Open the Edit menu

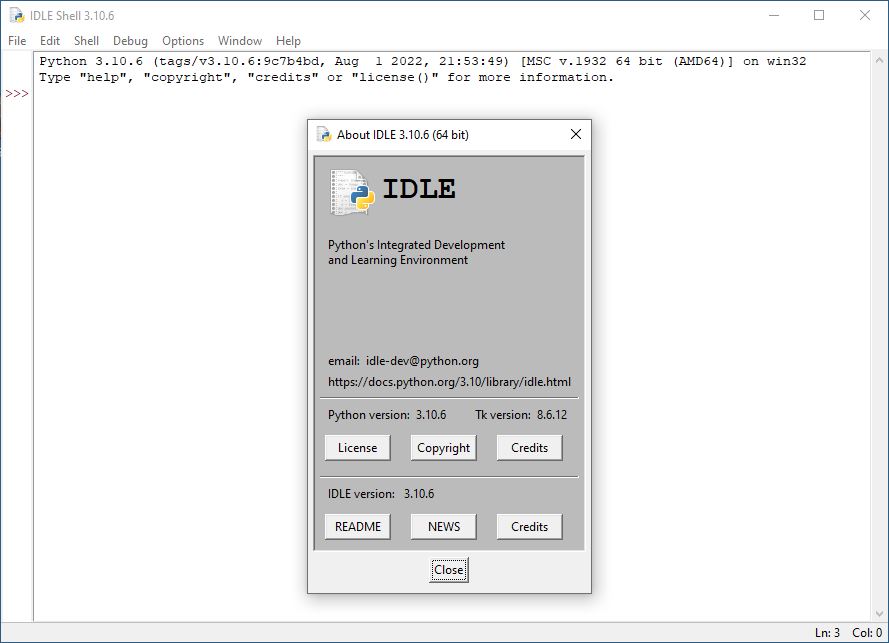click(x=50, y=41)
